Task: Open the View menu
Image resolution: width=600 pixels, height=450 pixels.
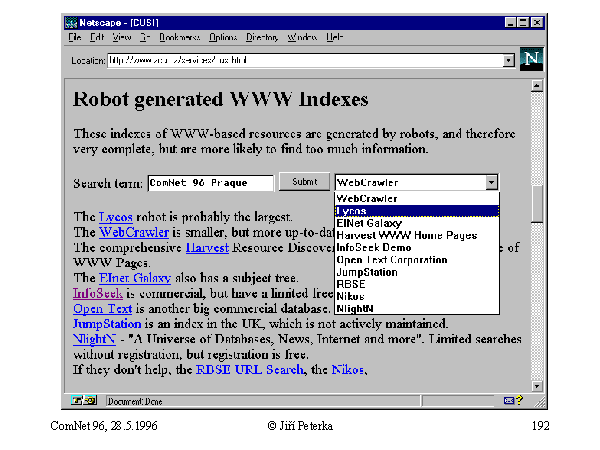Action: (x=122, y=37)
